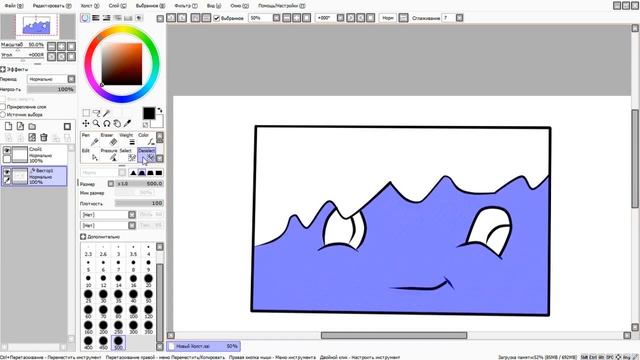This screenshot has width=640, height=360.
Task: Create a new layer folder
Action: [x=32, y=127]
